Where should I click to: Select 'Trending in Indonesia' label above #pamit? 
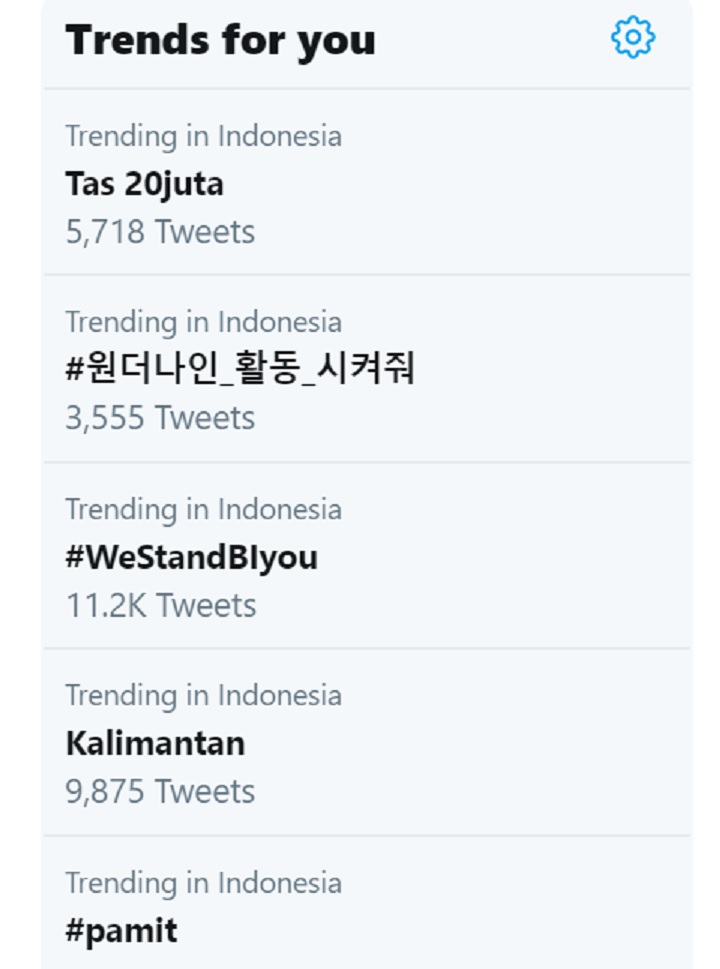(203, 883)
